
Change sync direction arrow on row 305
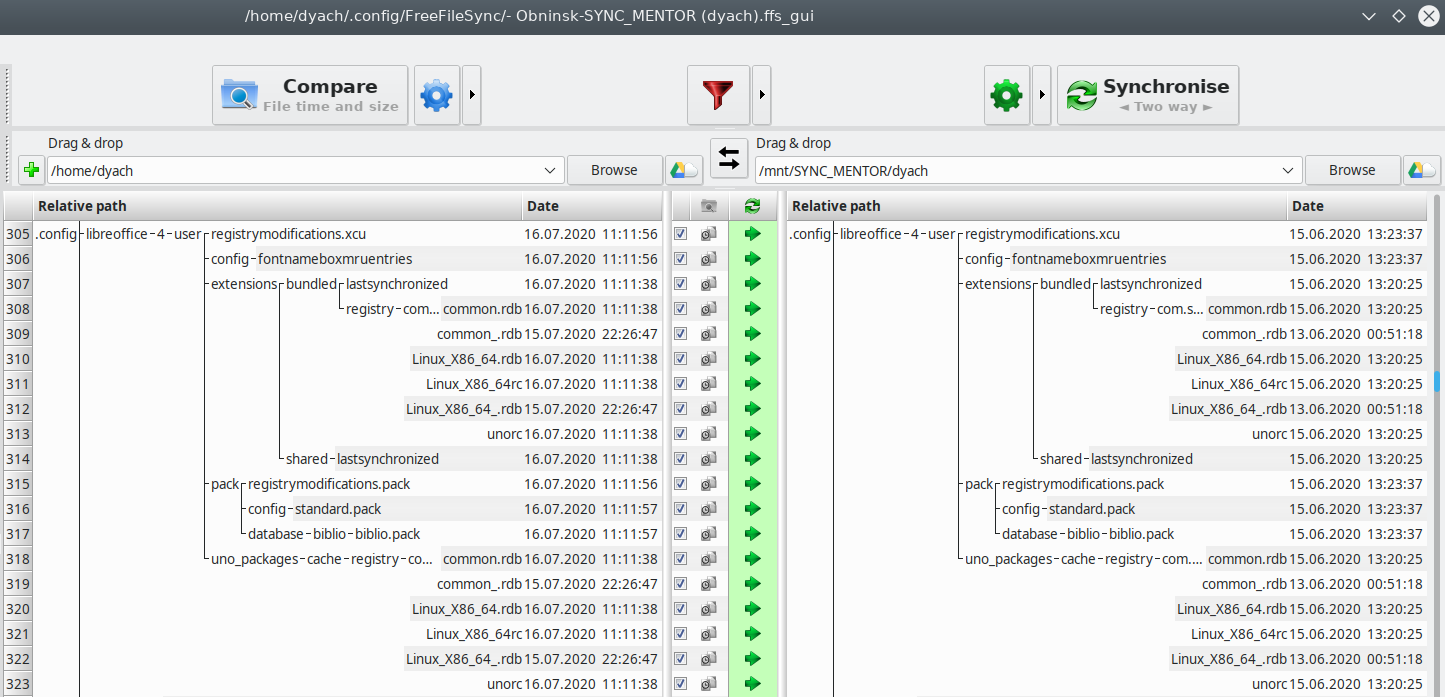(x=753, y=234)
